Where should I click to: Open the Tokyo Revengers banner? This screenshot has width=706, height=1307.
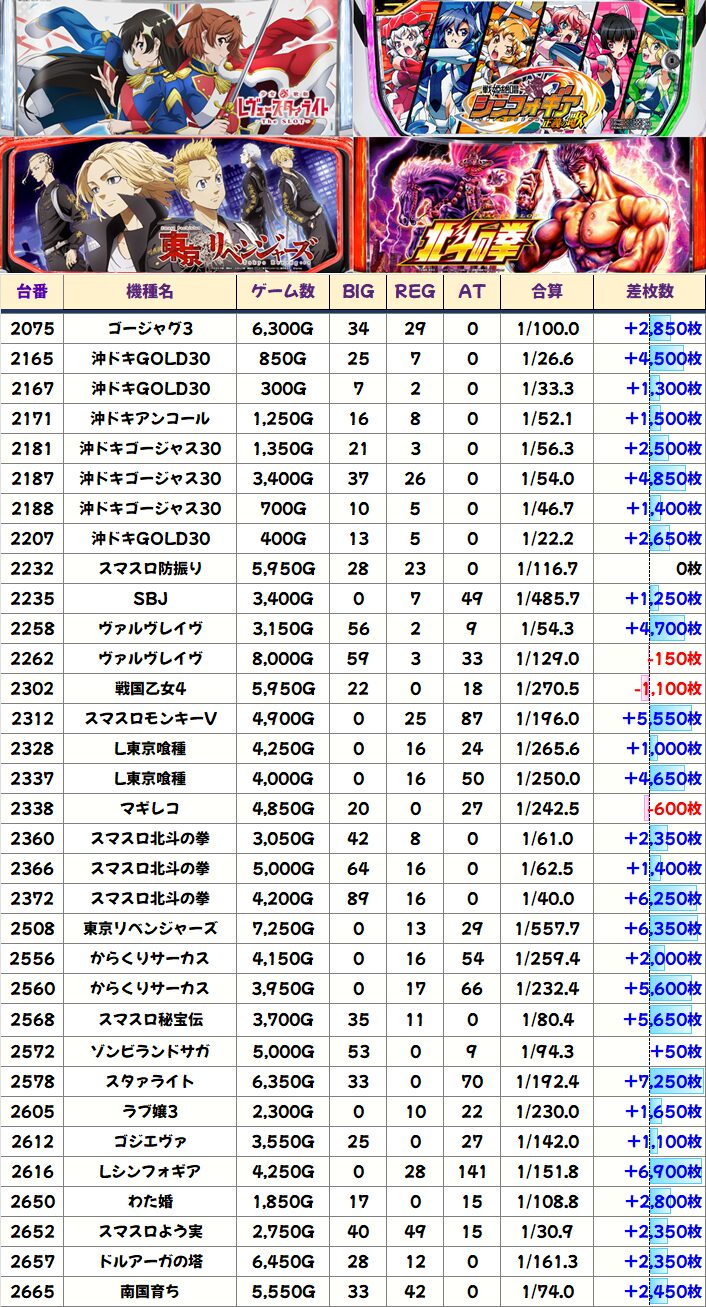click(x=176, y=204)
